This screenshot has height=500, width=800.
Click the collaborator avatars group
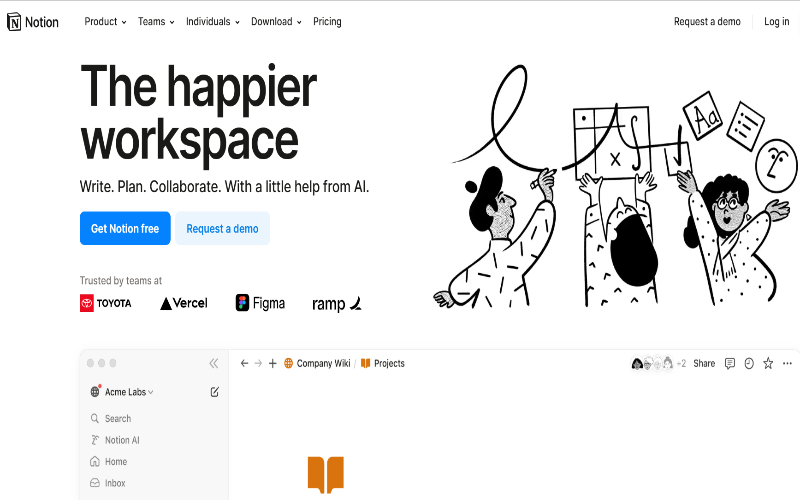tap(652, 363)
